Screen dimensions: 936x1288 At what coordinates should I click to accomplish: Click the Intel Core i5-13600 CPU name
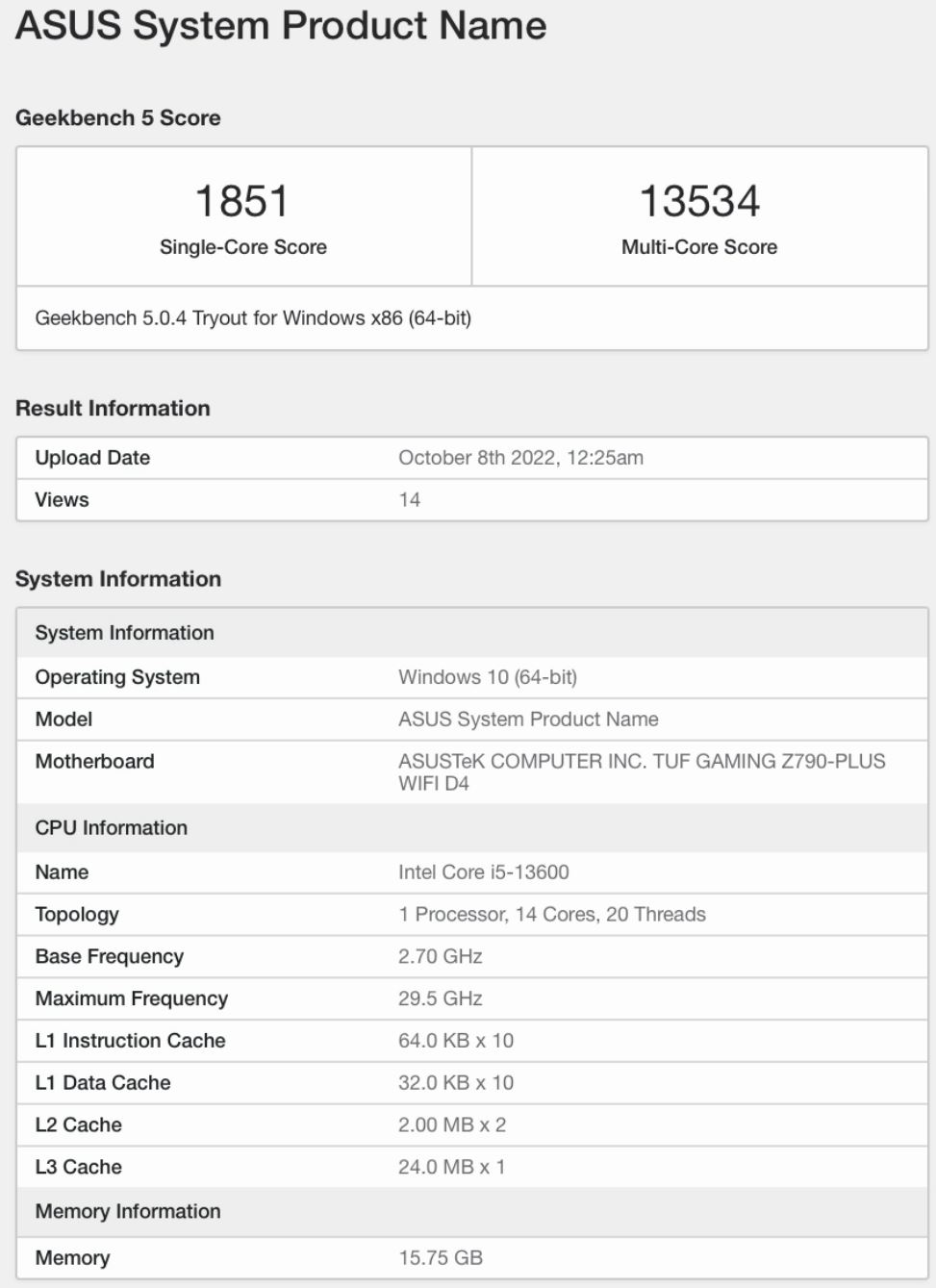[484, 872]
